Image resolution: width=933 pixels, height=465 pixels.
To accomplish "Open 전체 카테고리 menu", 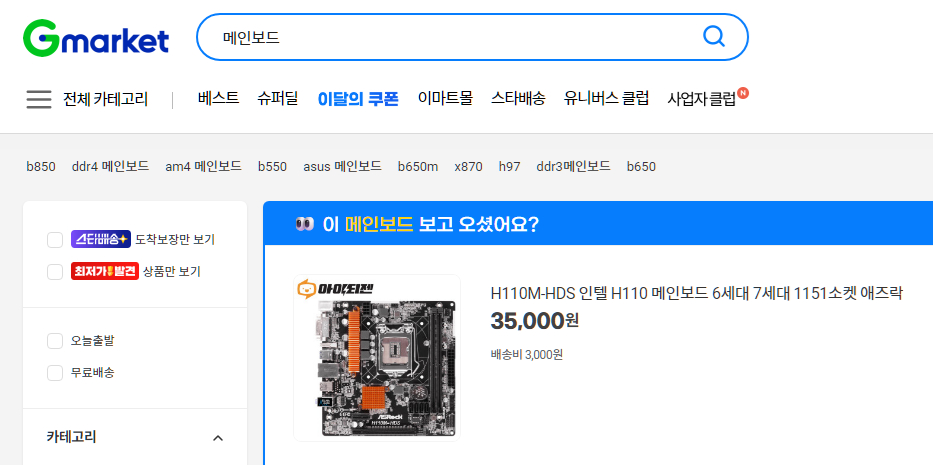I will (105, 99).
